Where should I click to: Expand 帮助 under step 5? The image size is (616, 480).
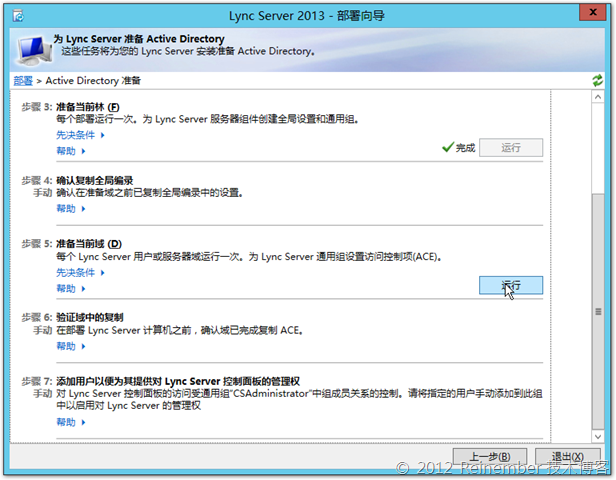pyautogui.click(x=71, y=289)
